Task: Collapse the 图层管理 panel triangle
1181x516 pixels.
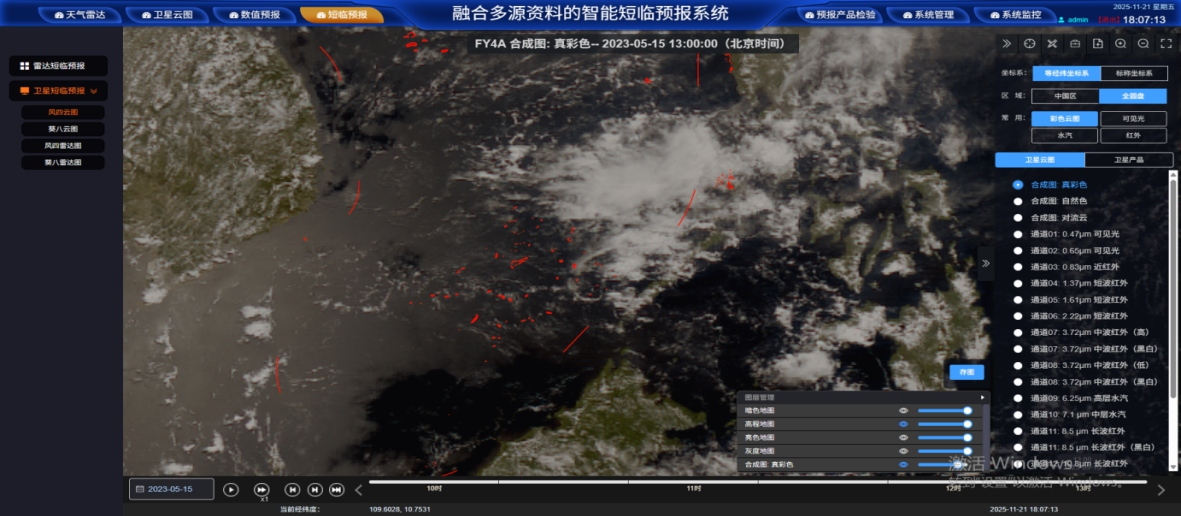Action: [982, 397]
